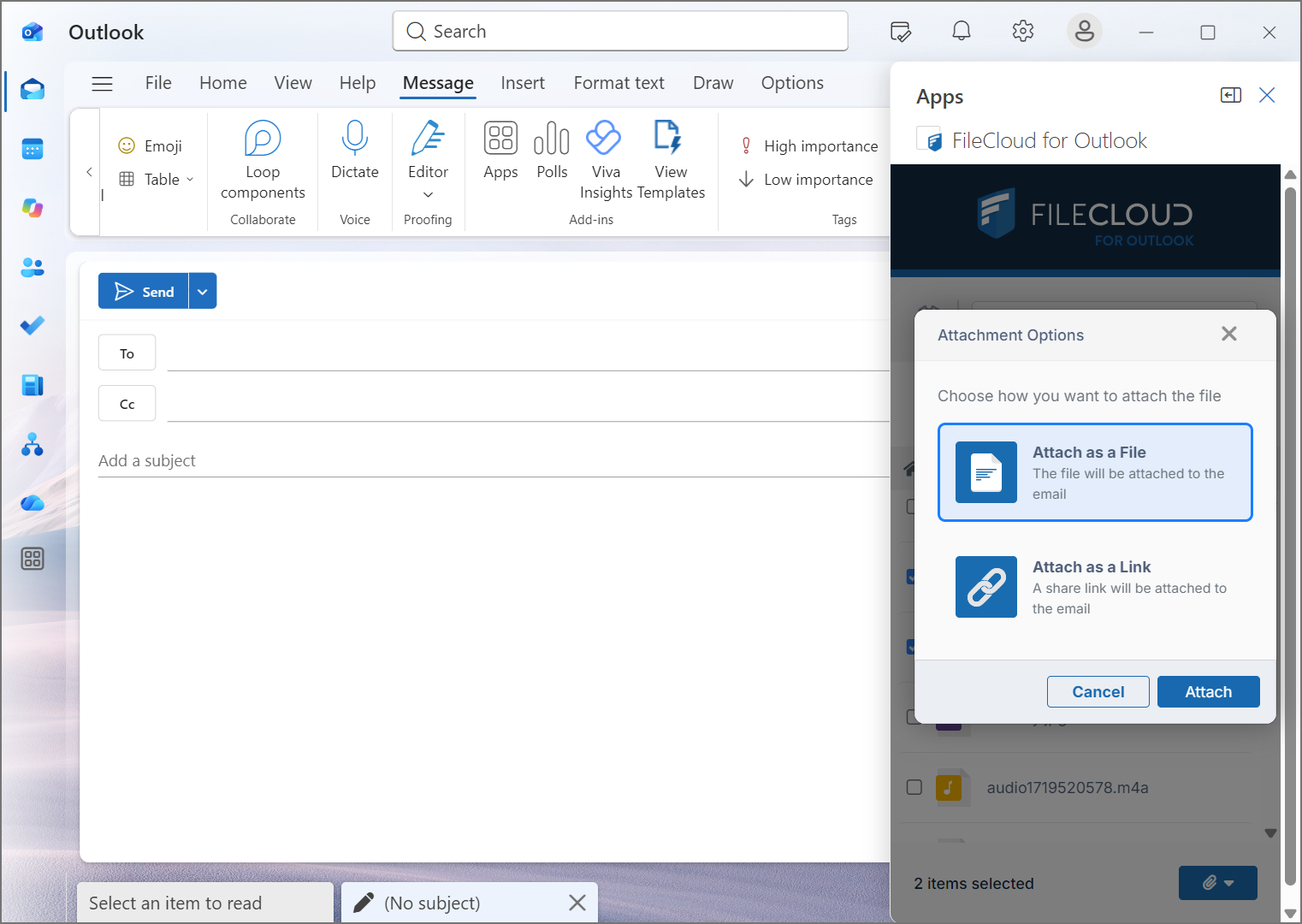Open notifications bell

click(962, 32)
